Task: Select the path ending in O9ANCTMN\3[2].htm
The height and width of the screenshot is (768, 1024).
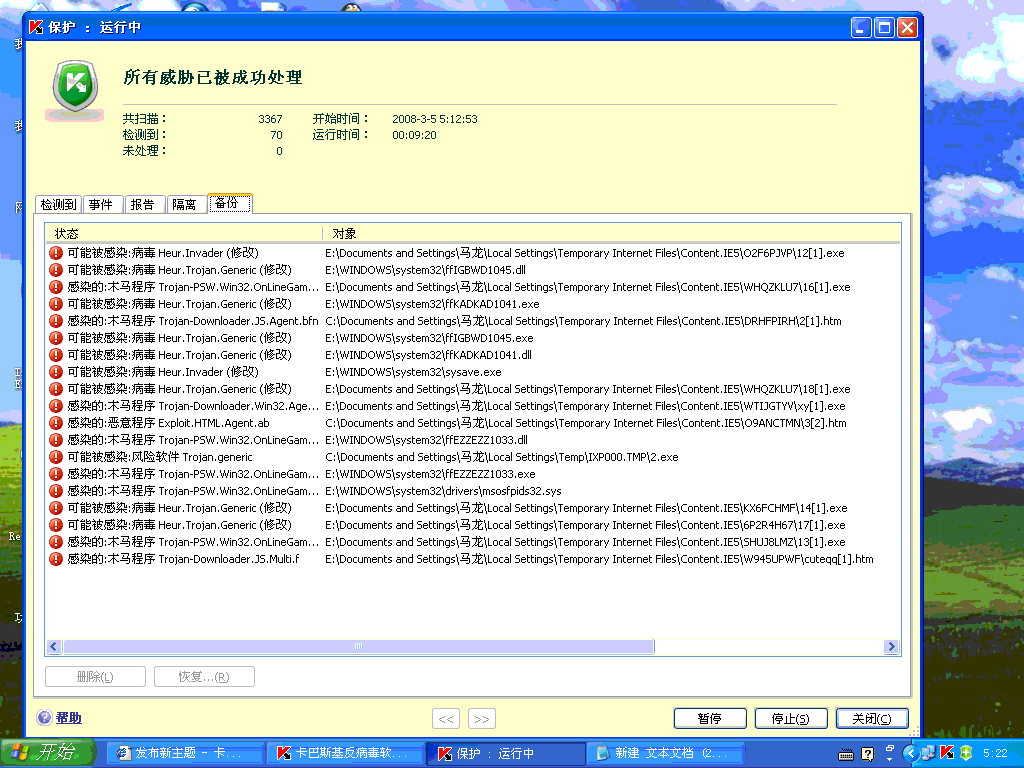Action: pos(586,423)
